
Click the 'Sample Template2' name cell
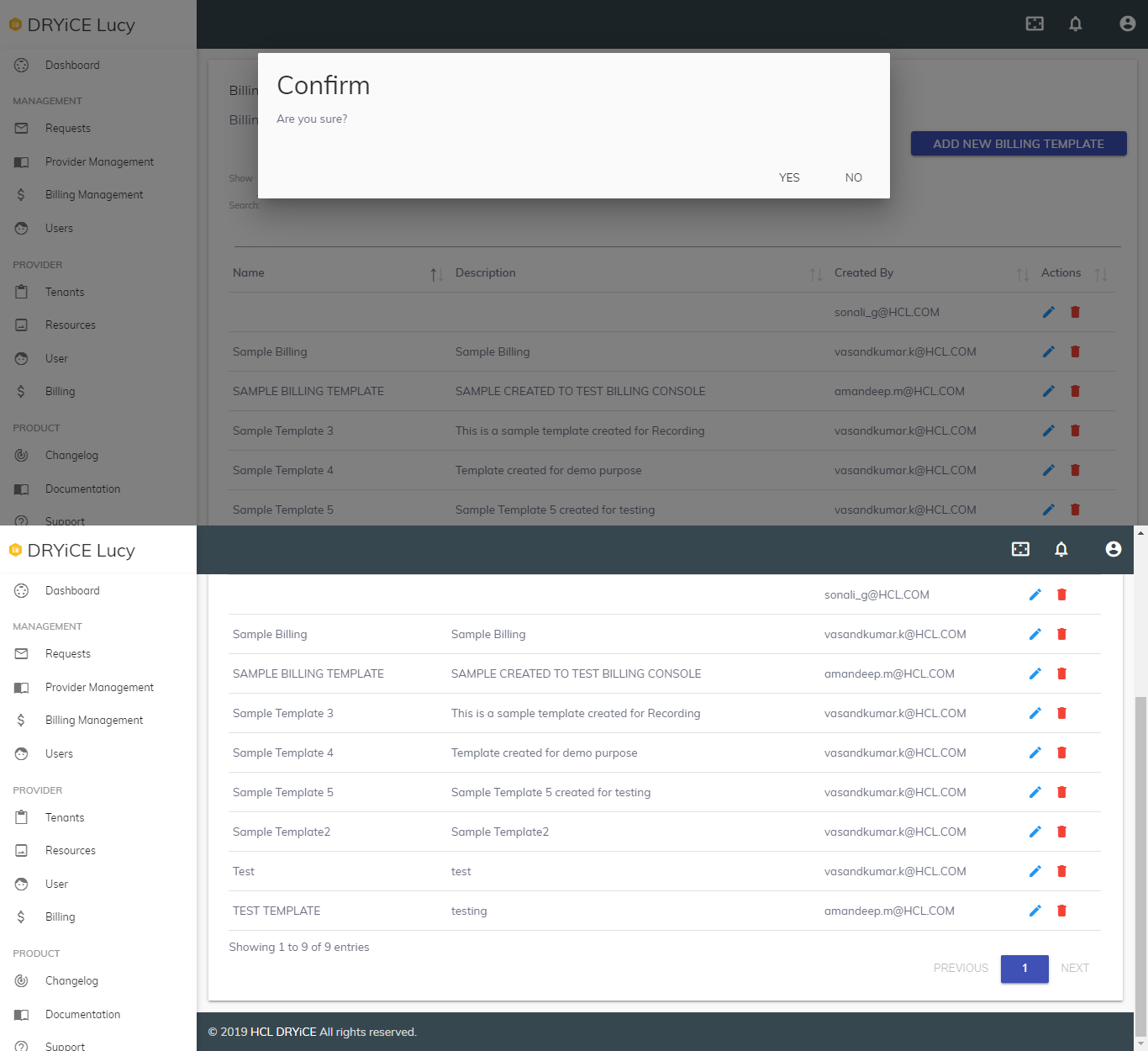[282, 832]
